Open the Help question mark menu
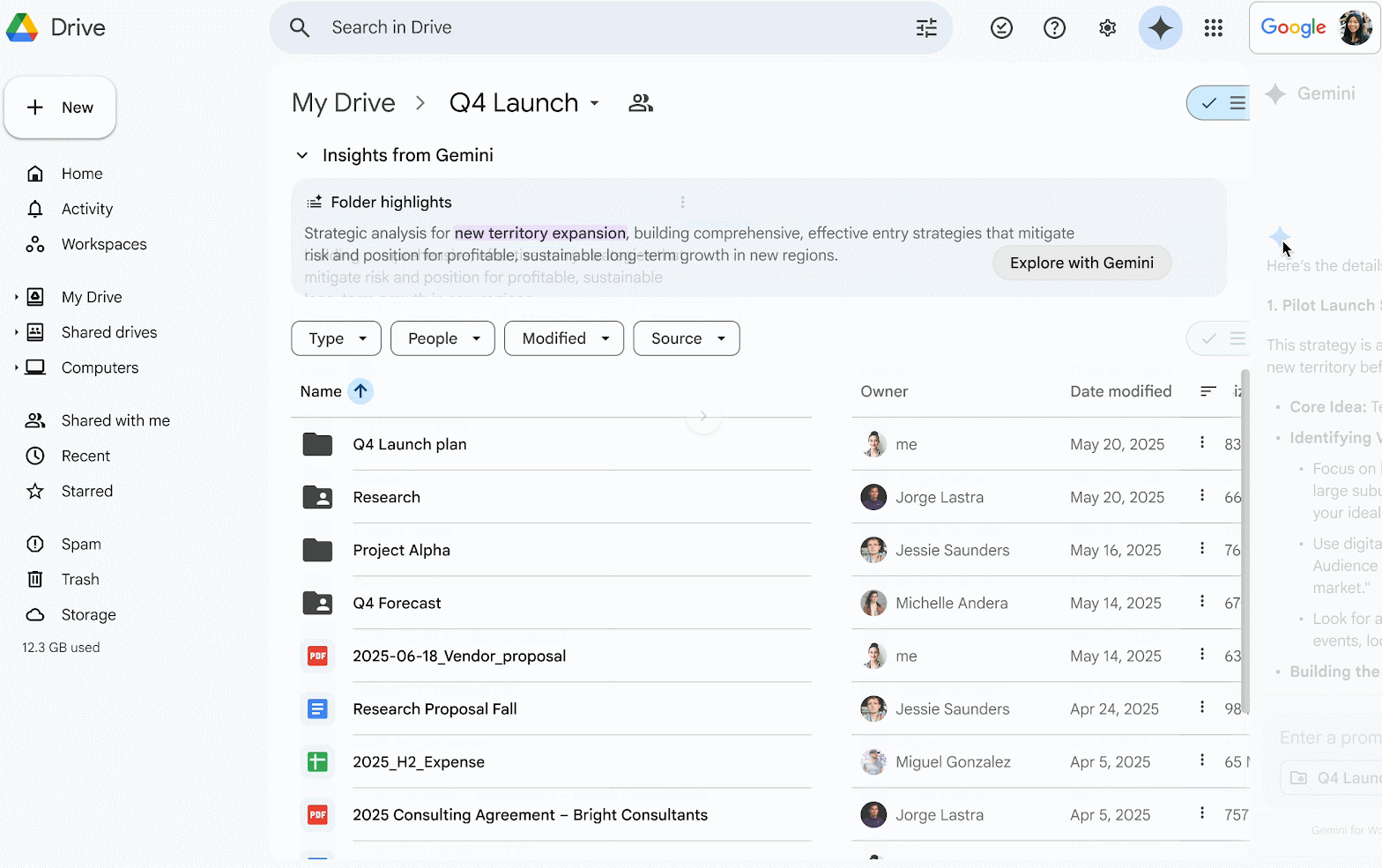 (x=1054, y=28)
